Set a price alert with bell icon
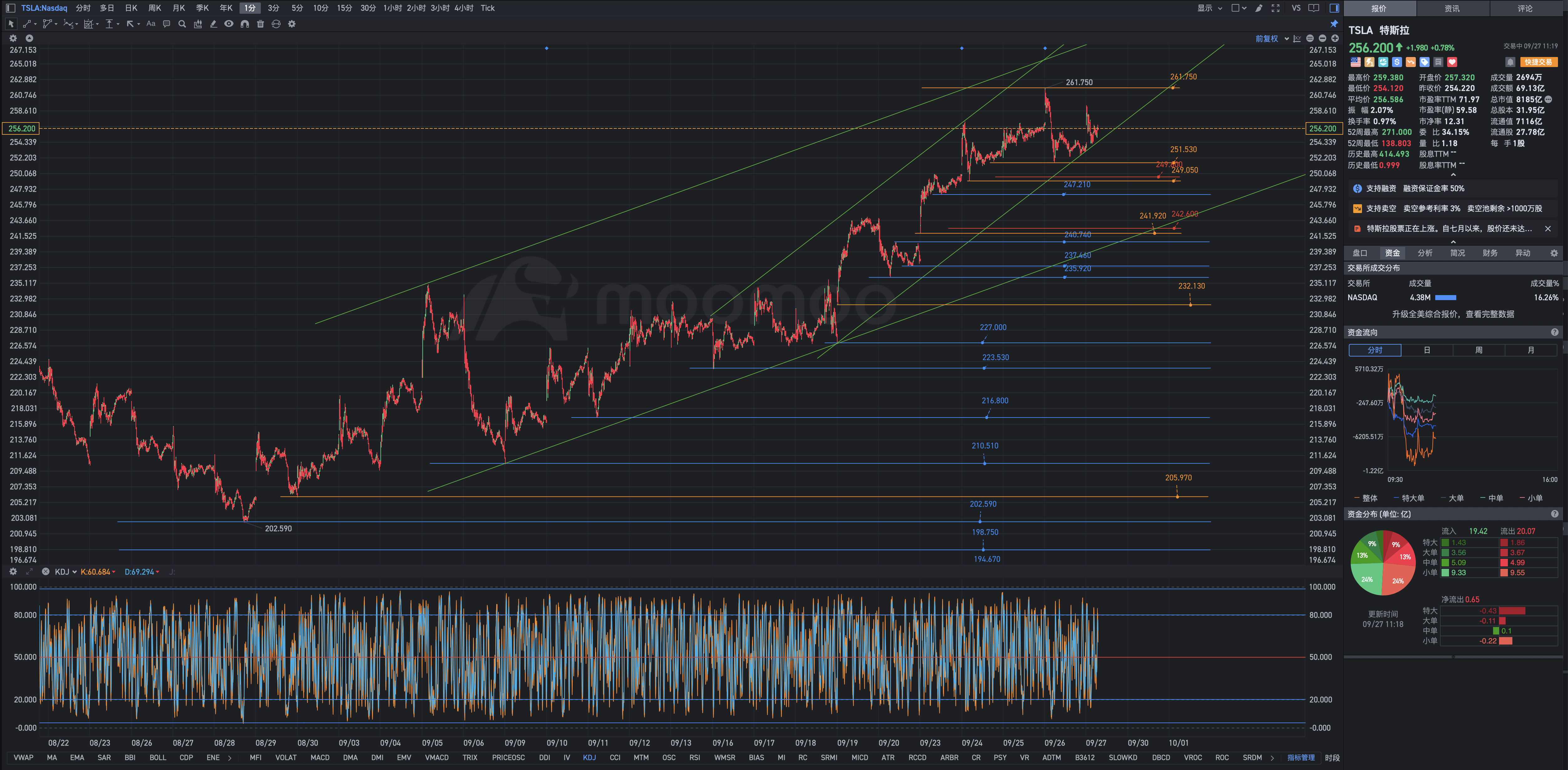The height and width of the screenshot is (770, 1568). 1510,62
